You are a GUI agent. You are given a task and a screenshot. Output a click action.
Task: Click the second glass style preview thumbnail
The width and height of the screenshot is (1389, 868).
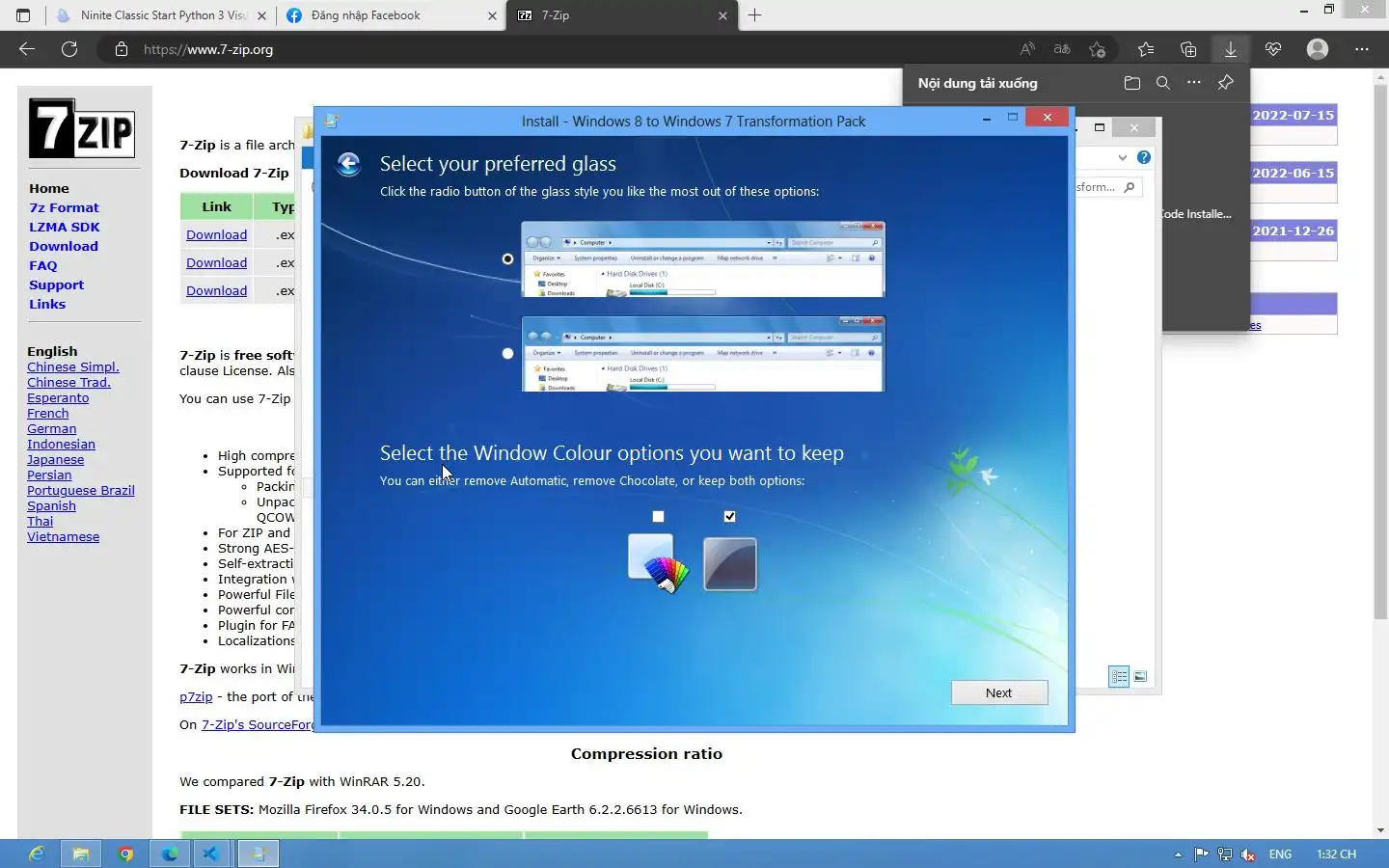point(702,353)
